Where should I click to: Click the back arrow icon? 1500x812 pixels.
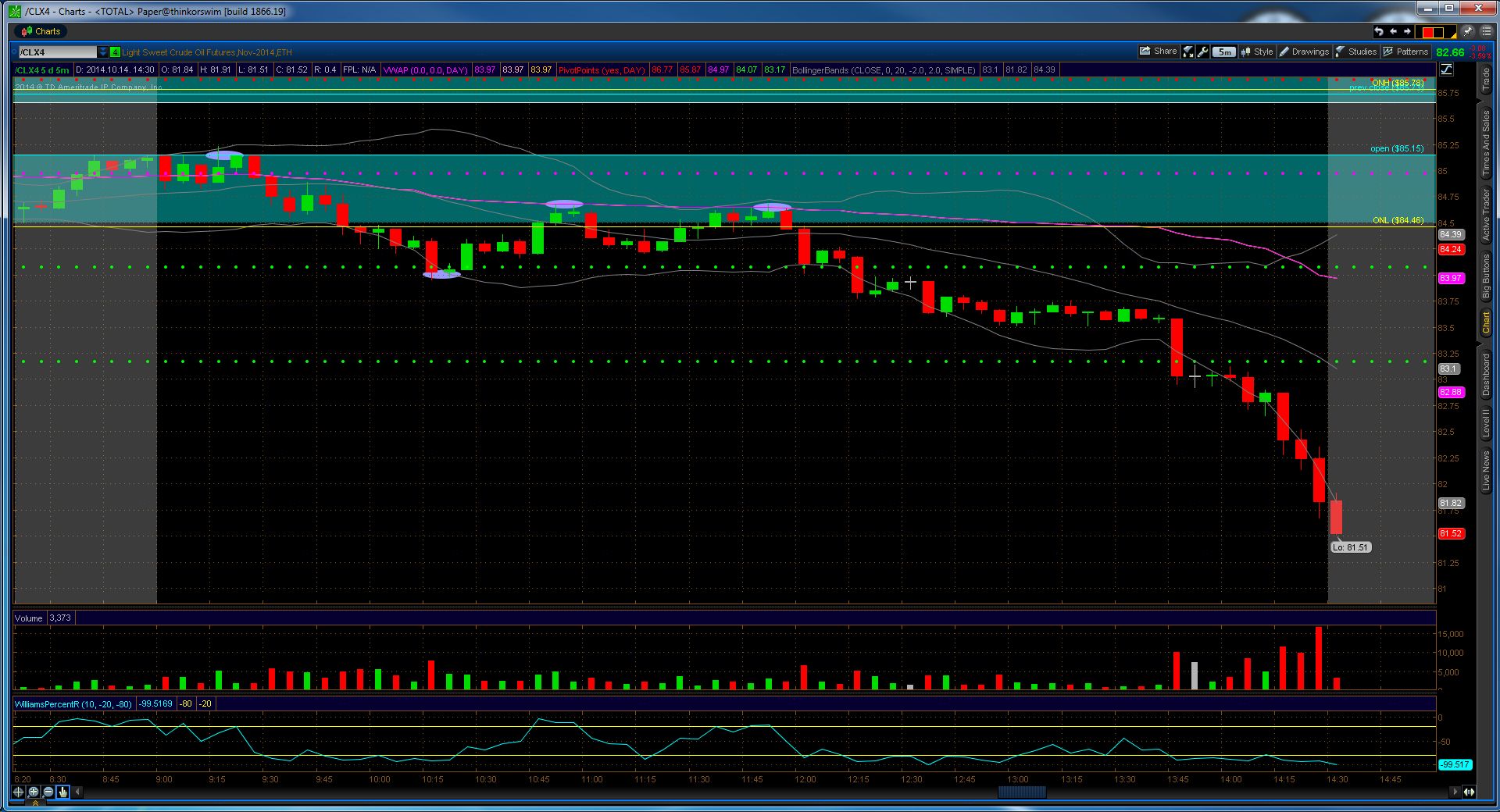1393,31
